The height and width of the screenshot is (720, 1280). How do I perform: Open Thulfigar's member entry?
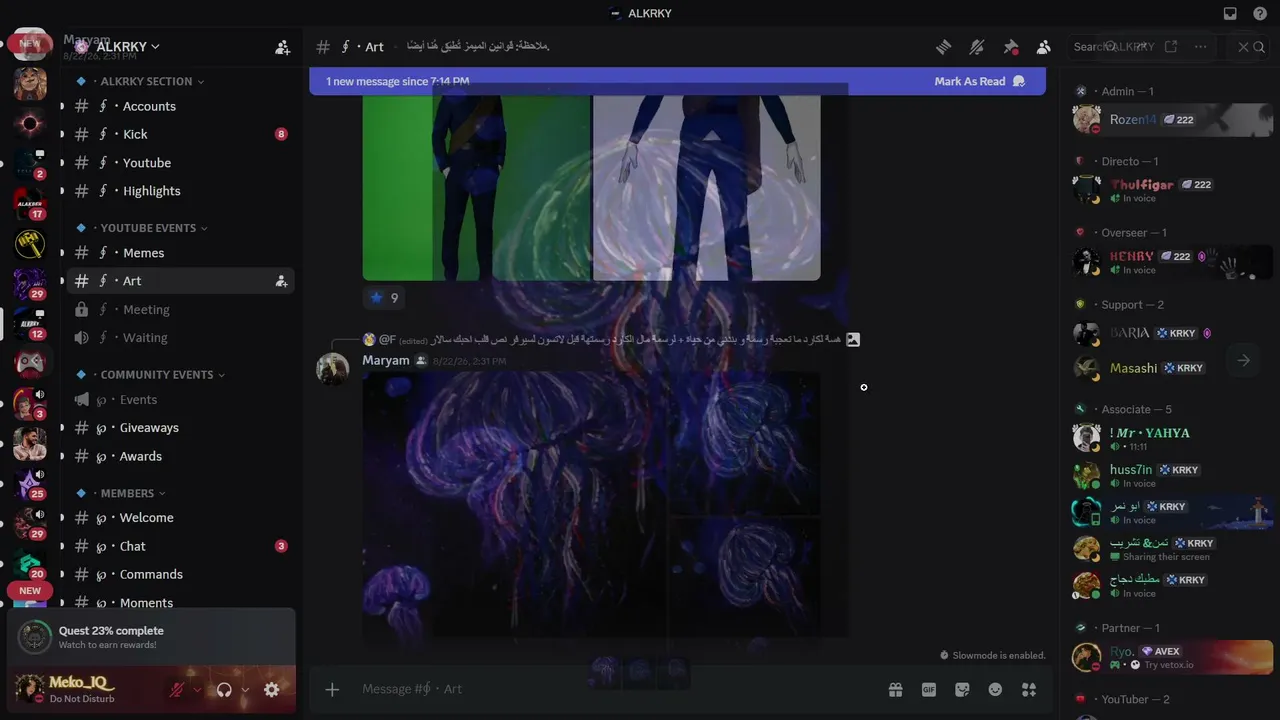[x=1172, y=189]
